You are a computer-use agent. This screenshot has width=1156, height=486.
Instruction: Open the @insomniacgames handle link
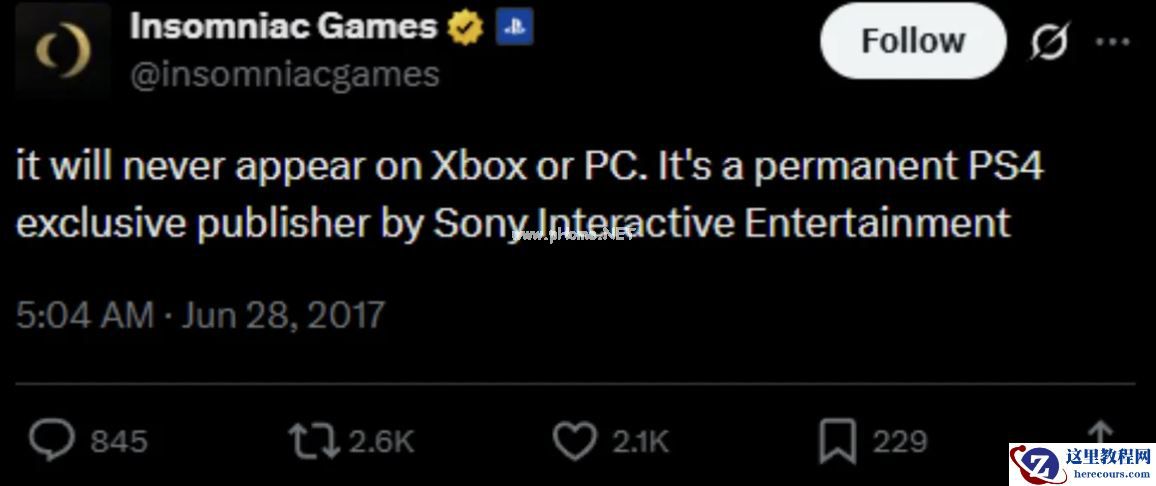click(285, 75)
